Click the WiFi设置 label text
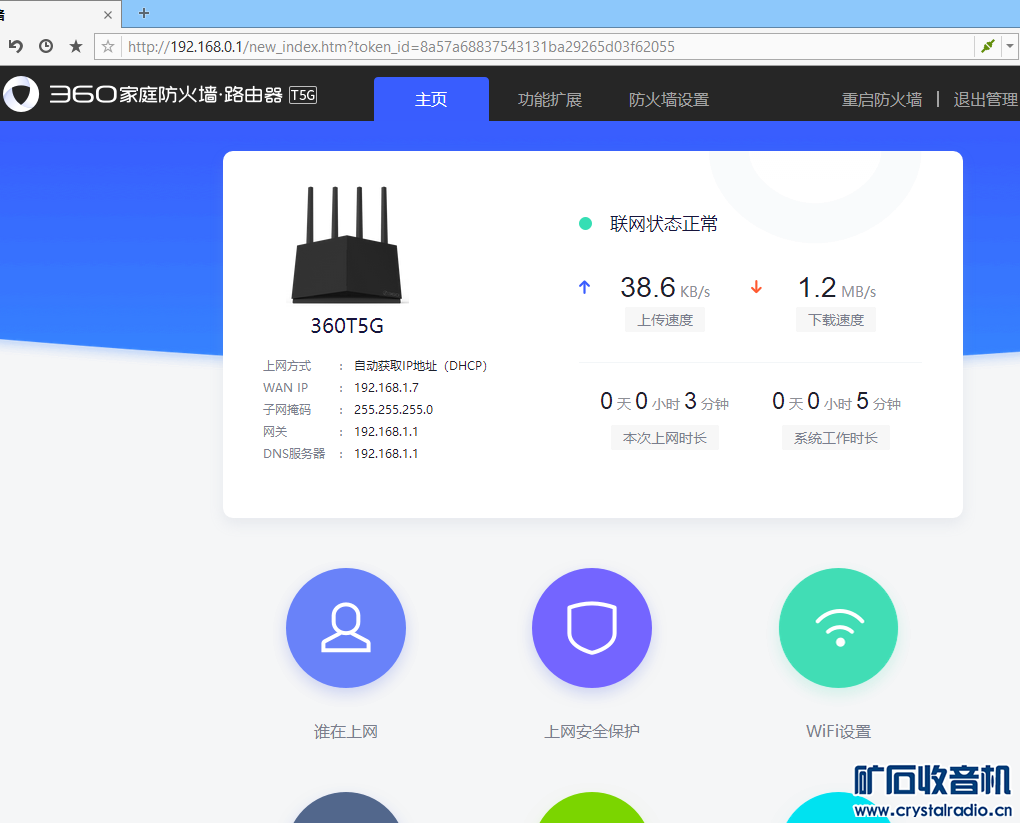The image size is (1020, 823). 839,731
